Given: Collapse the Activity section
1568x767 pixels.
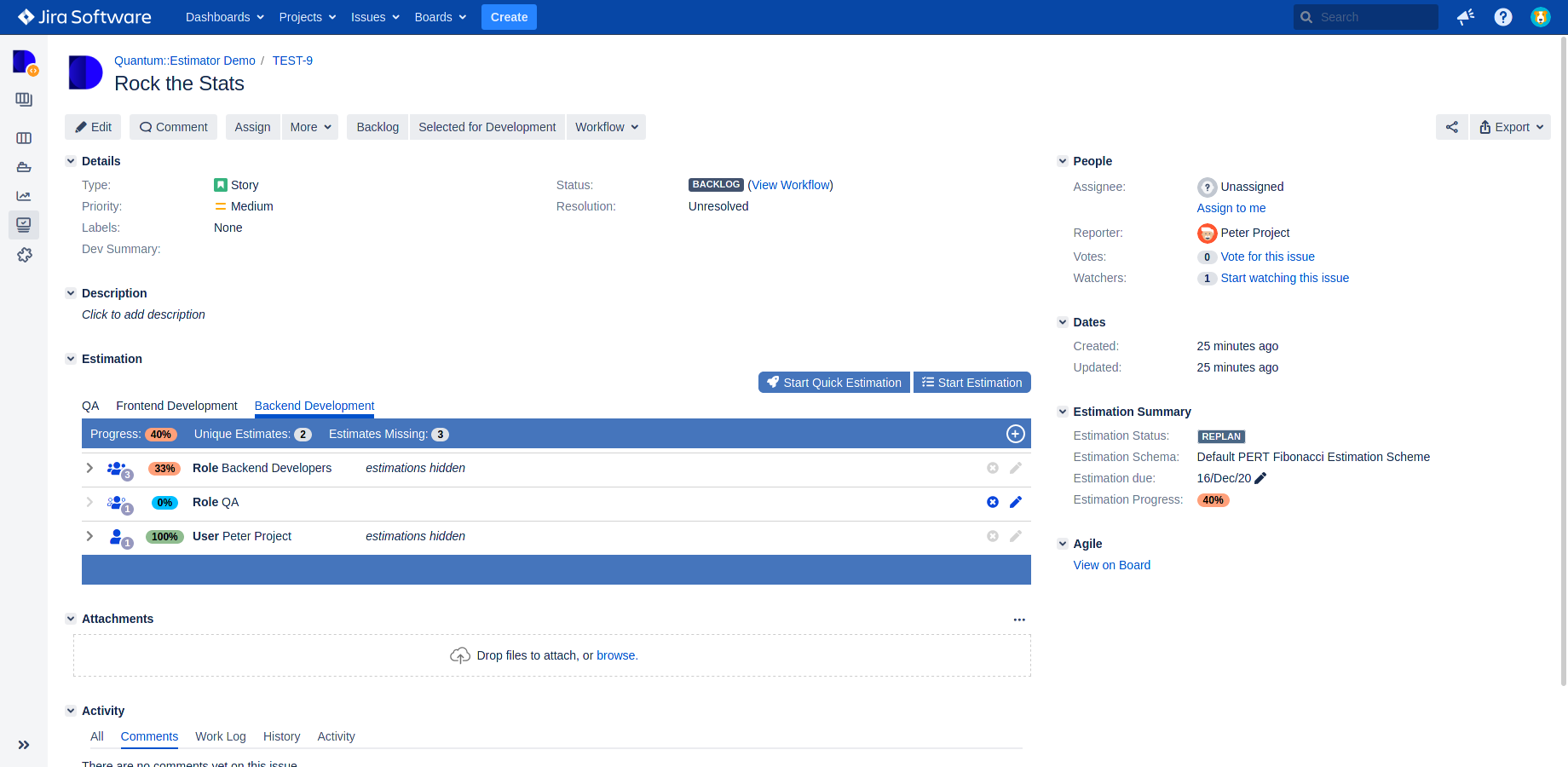Looking at the screenshot, I should (x=71, y=711).
